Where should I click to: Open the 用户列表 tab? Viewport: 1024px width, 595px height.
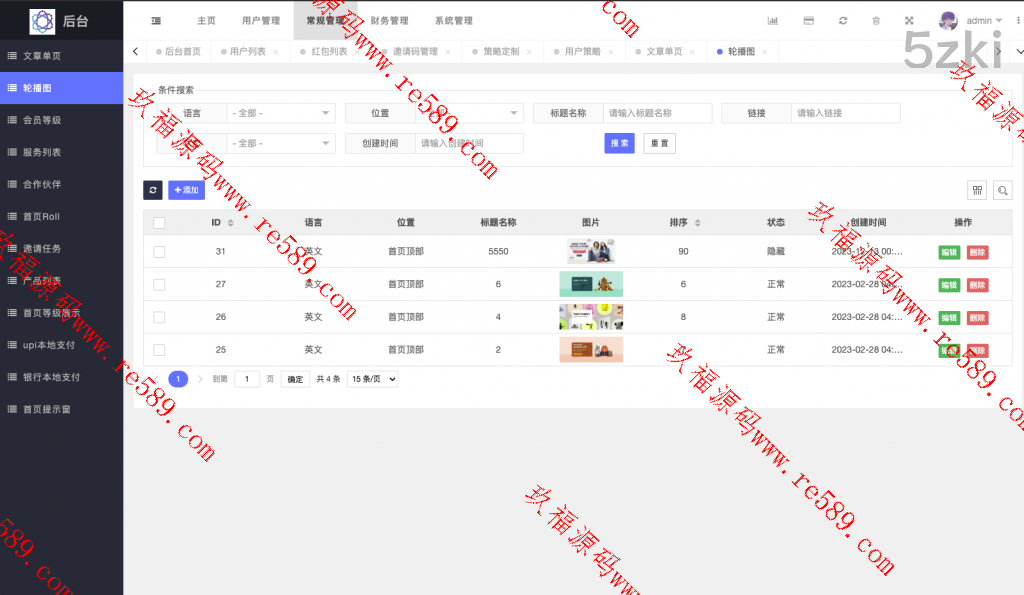248,51
